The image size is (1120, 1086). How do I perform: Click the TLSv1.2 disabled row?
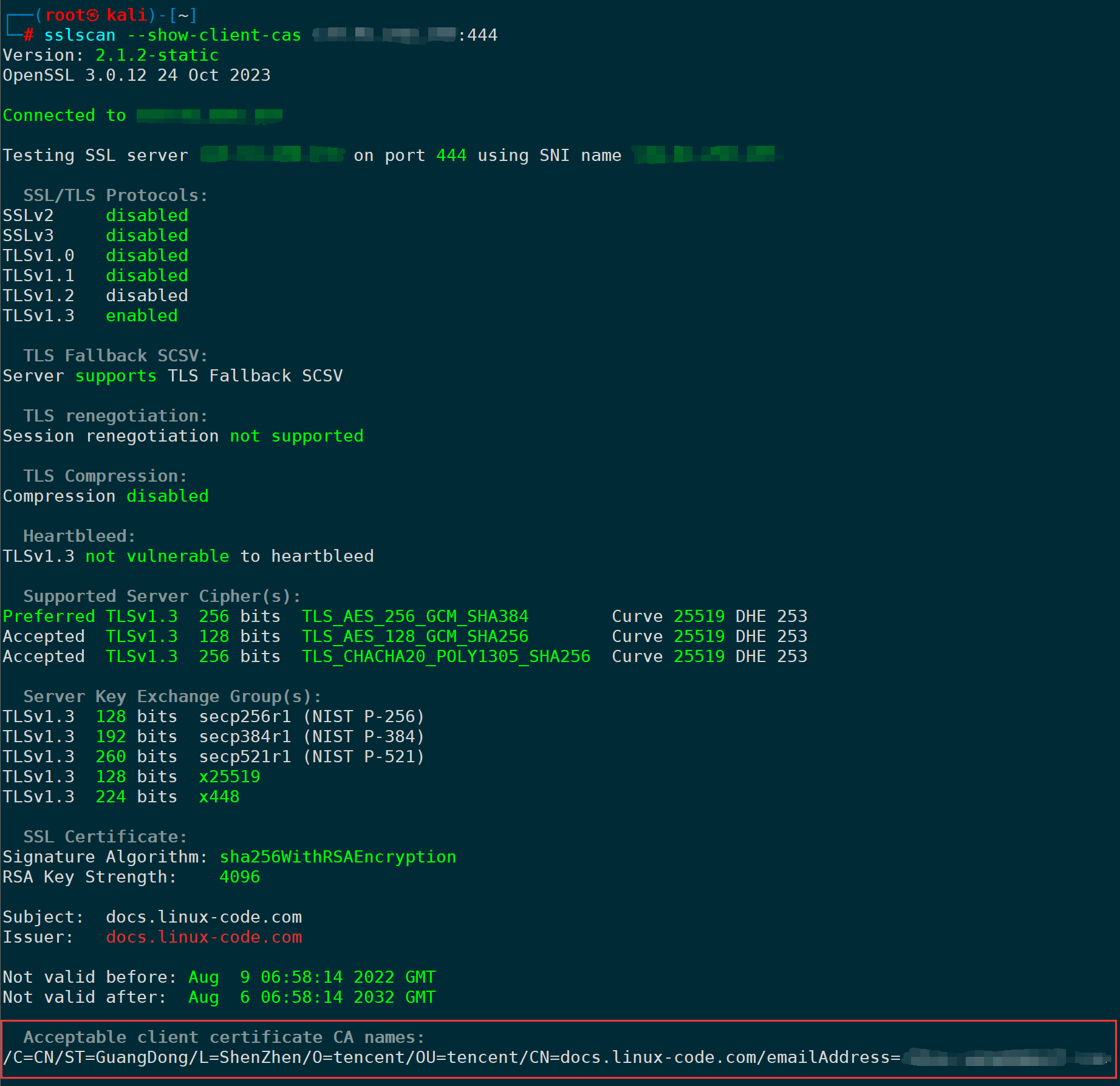point(95,296)
